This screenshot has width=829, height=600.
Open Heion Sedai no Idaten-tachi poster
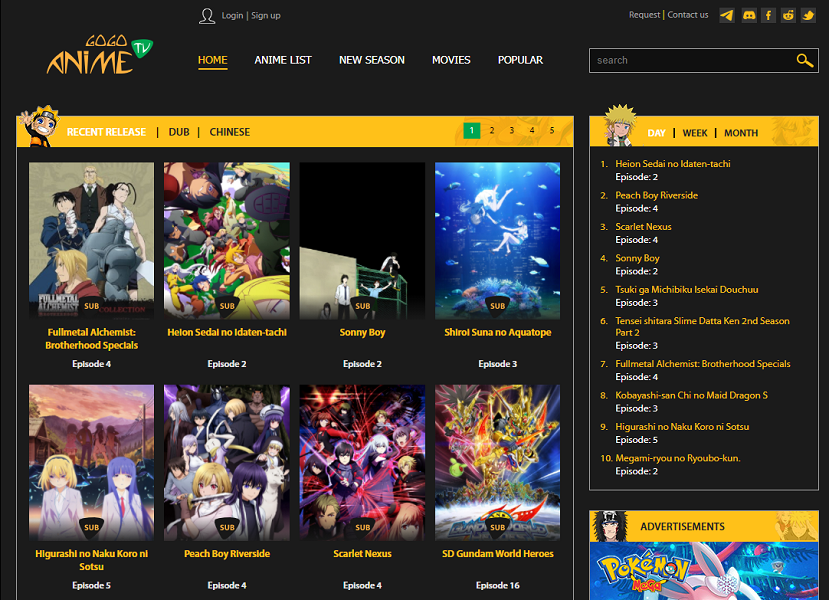(227, 241)
